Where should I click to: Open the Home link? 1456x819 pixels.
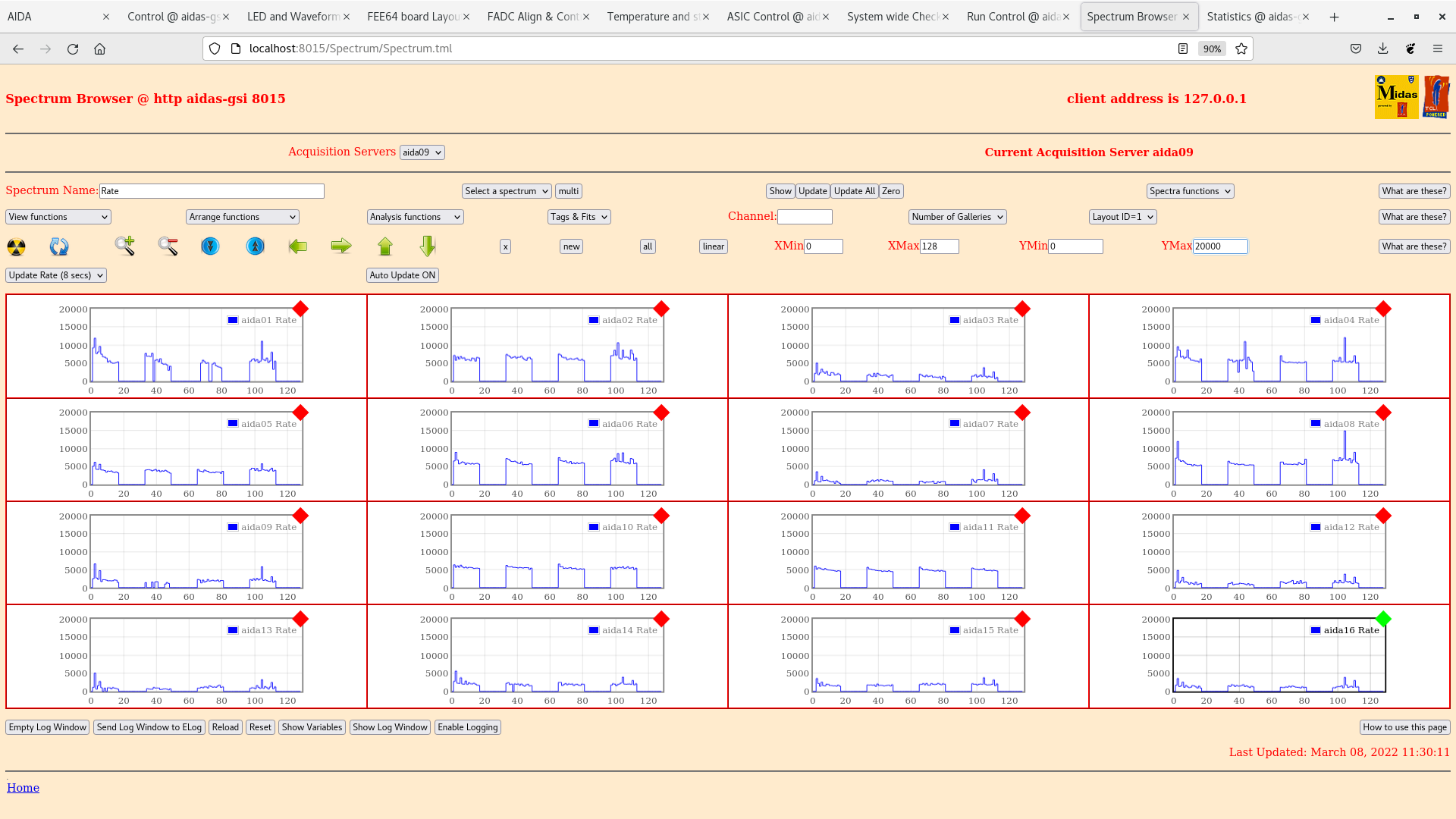pyautogui.click(x=23, y=788)
